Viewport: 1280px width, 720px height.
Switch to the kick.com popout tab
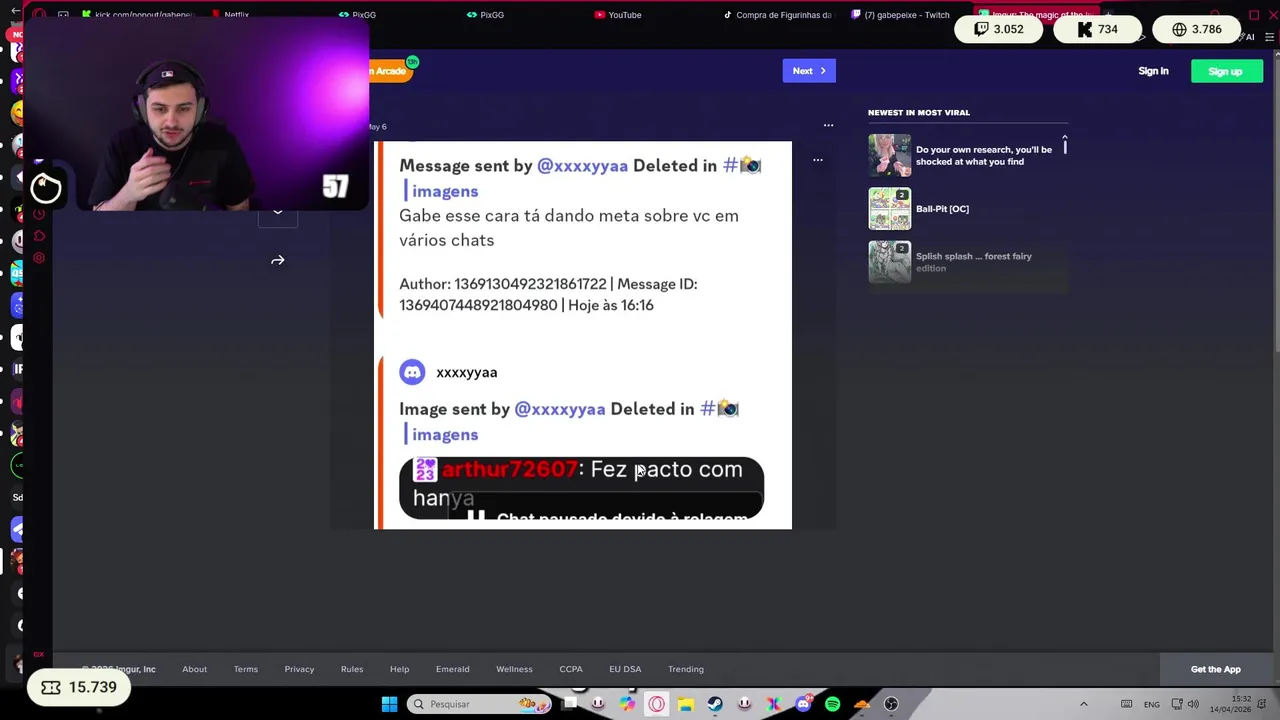(137, 15)
